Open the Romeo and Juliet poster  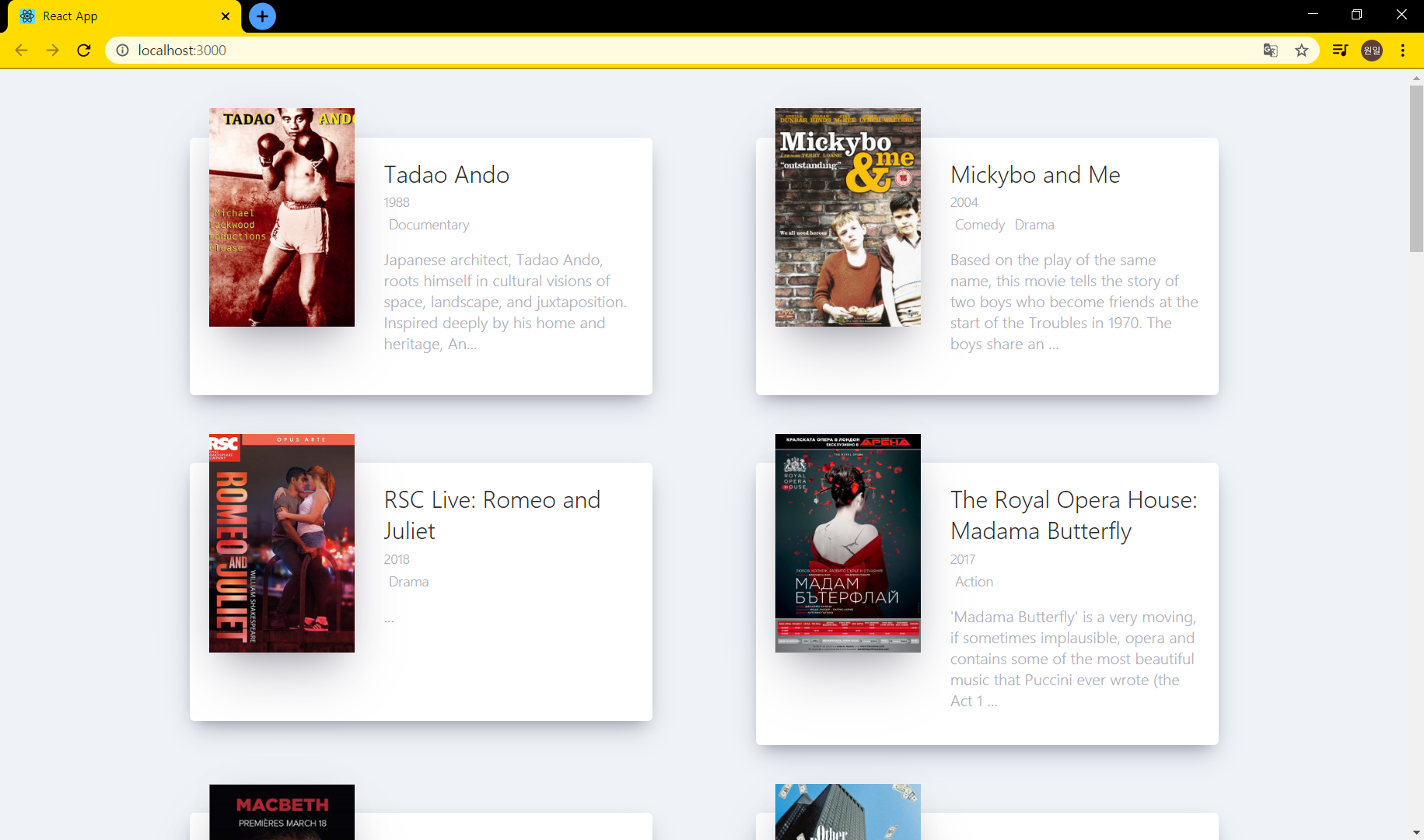(282, 543)
